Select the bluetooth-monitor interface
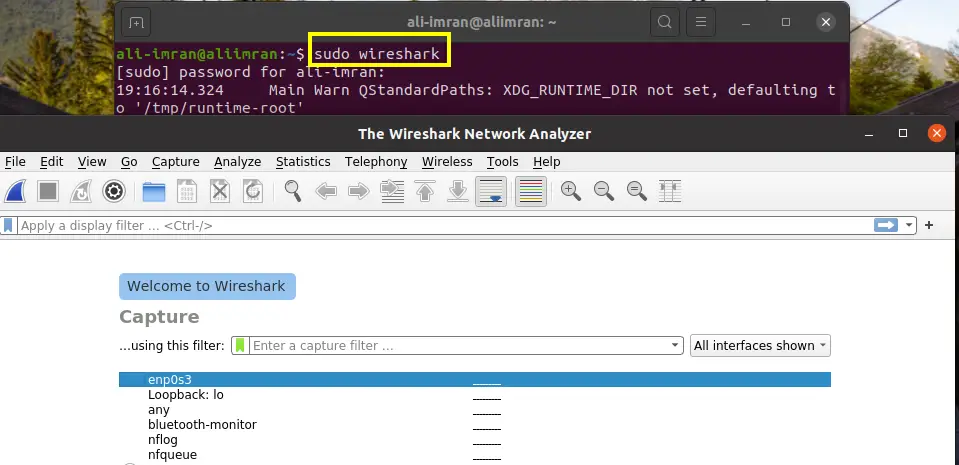 point(475,425)
